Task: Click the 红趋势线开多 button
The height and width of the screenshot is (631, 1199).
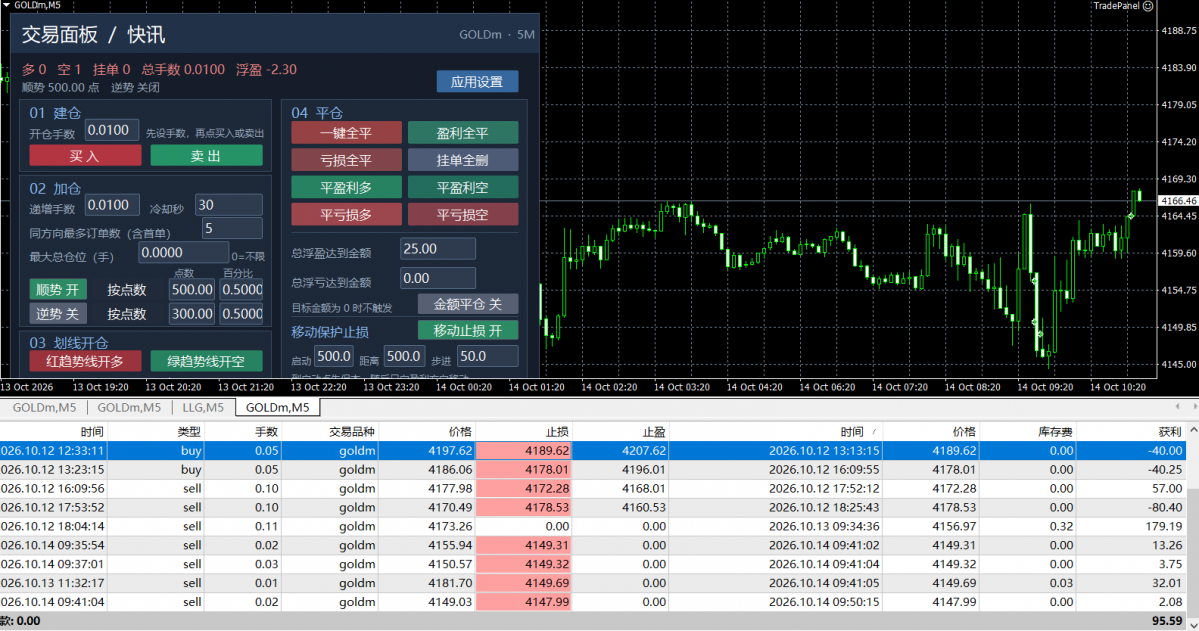Action: [x=85, y=361]
